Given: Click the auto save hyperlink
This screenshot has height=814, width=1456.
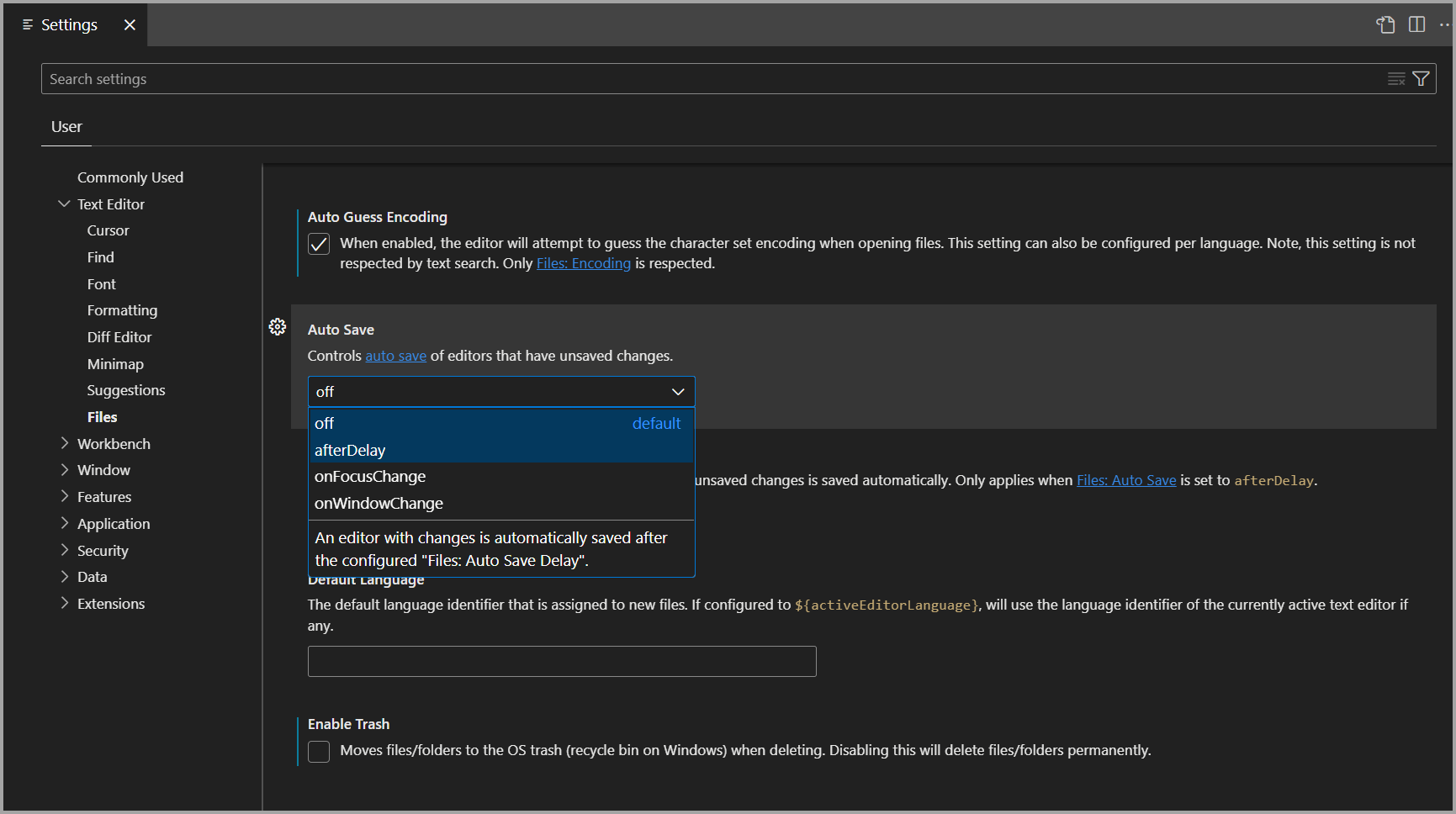Looking at the screenshot, I should pos(395,356).
